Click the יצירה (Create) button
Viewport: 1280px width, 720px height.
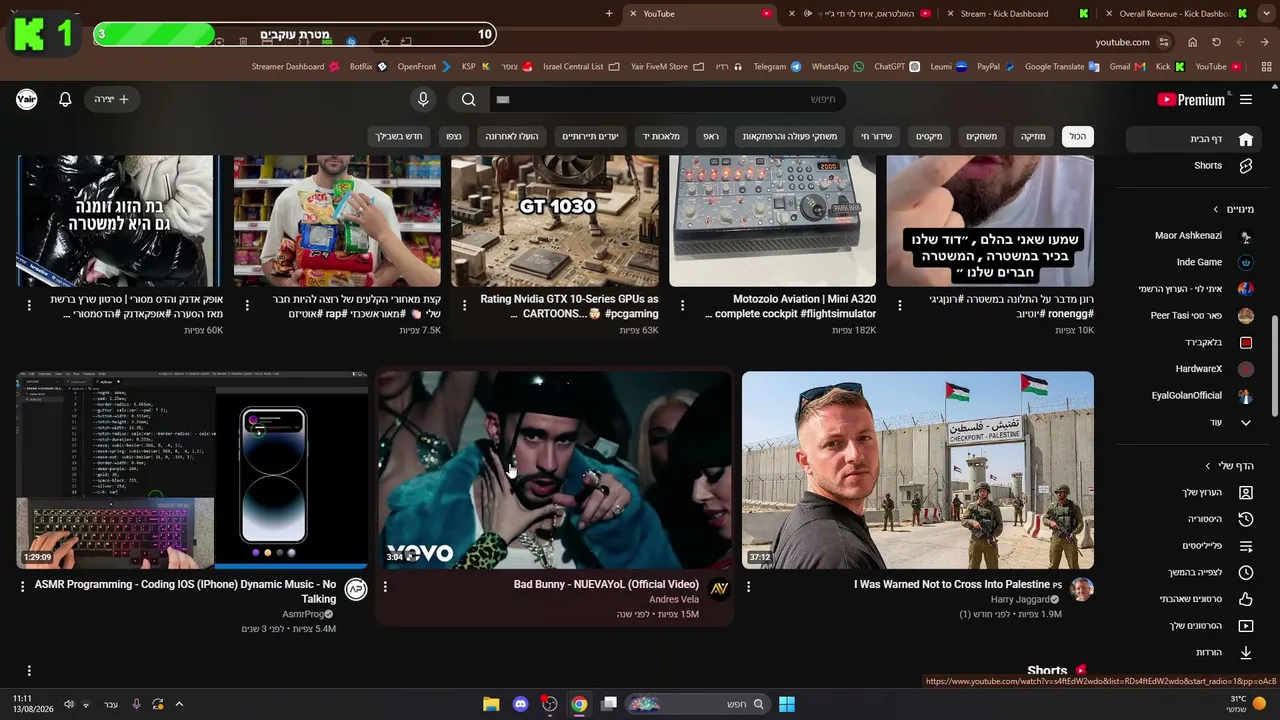[112, 99]
